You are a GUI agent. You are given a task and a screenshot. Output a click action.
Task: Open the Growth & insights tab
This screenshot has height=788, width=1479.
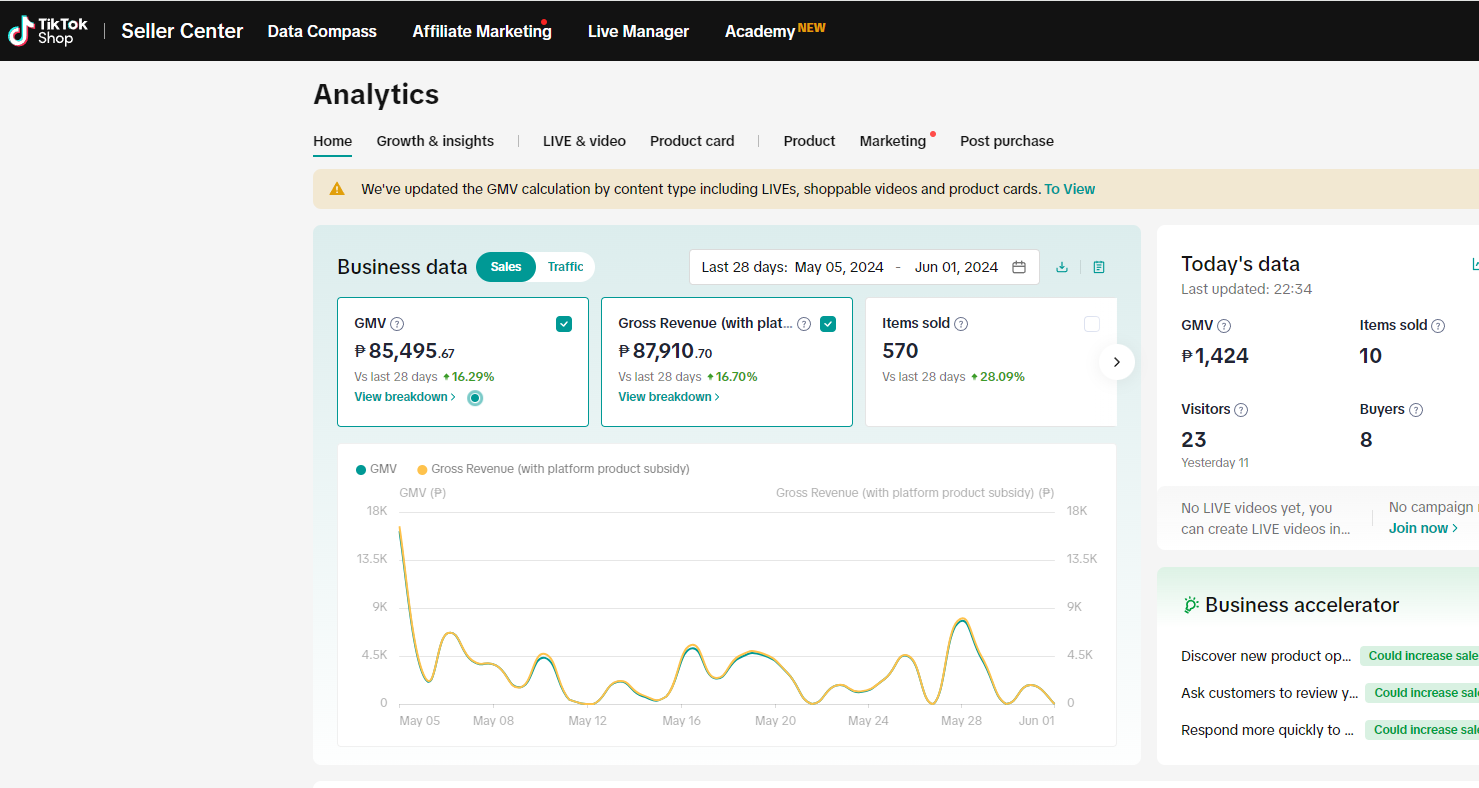coord(435,141)
